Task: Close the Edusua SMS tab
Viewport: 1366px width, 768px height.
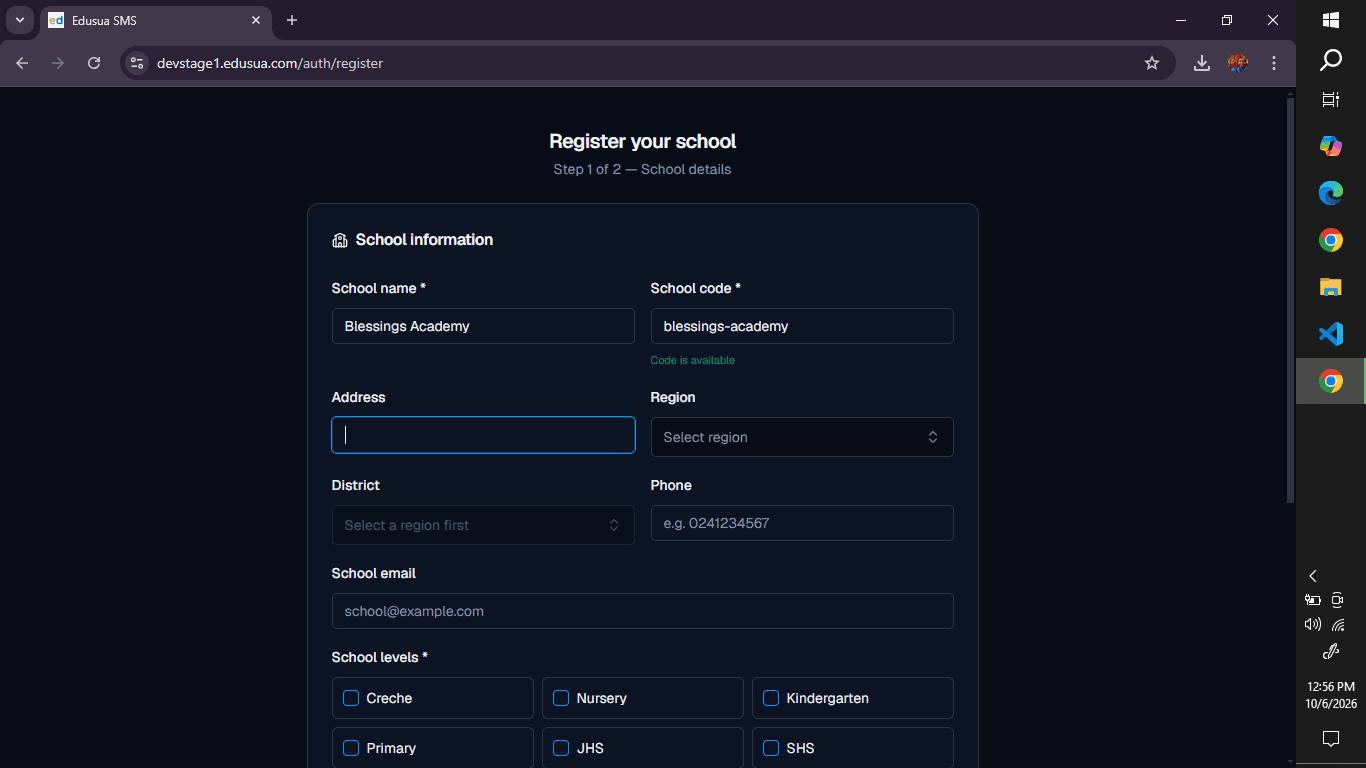Action: [x=256, y=20]
